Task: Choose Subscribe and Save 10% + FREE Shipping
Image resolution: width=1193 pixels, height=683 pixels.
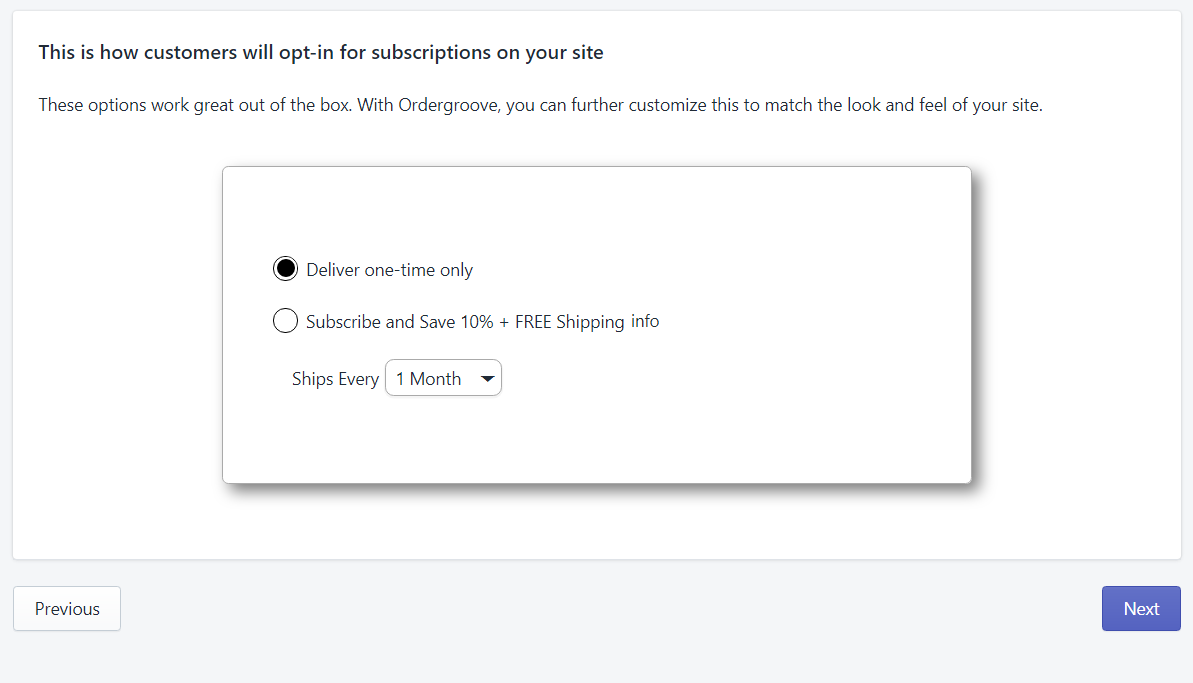Action: pos(285,320)
